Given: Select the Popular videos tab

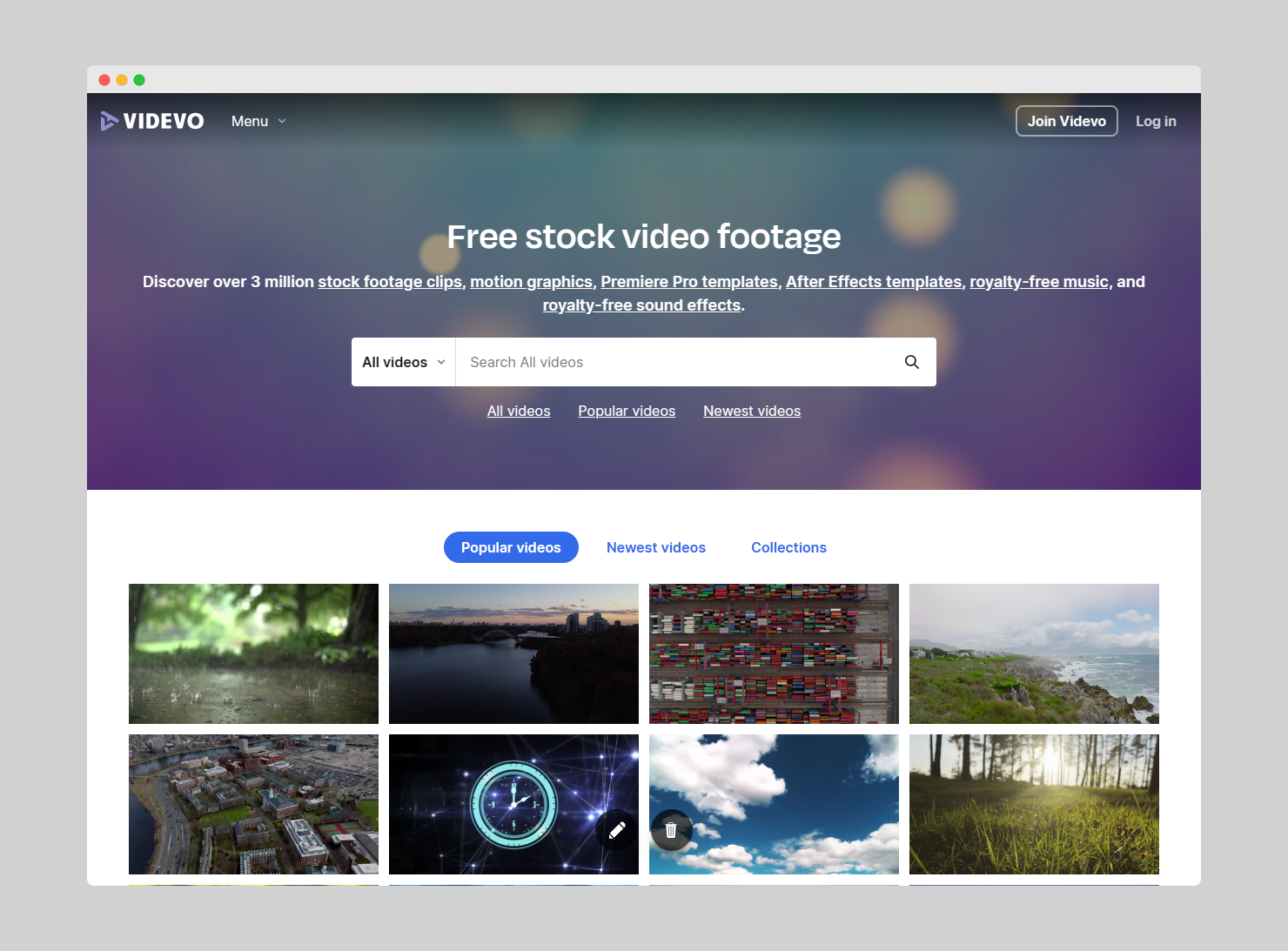Looking at the screenshot, I should click(x=511, y=547).
